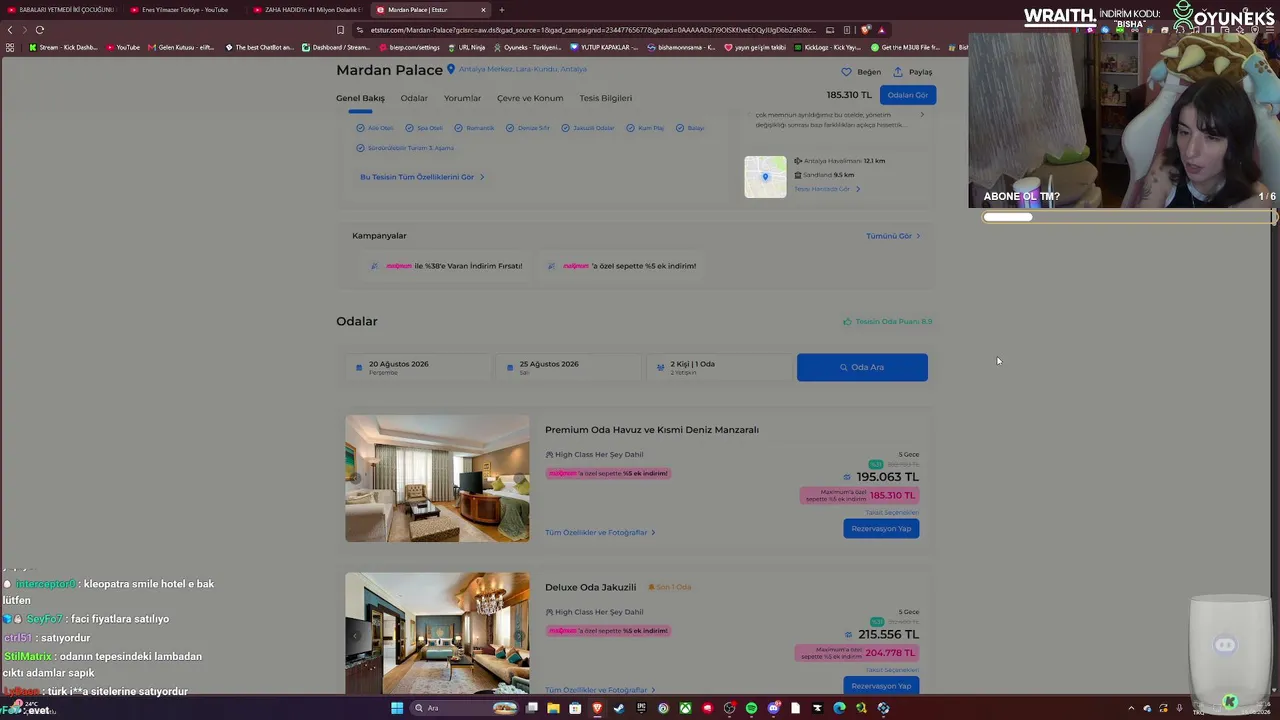The width and height of the screenshot is (1280, 720).
Task: Open Microsoft Edge from the taskbar
Action: [839, 708]
